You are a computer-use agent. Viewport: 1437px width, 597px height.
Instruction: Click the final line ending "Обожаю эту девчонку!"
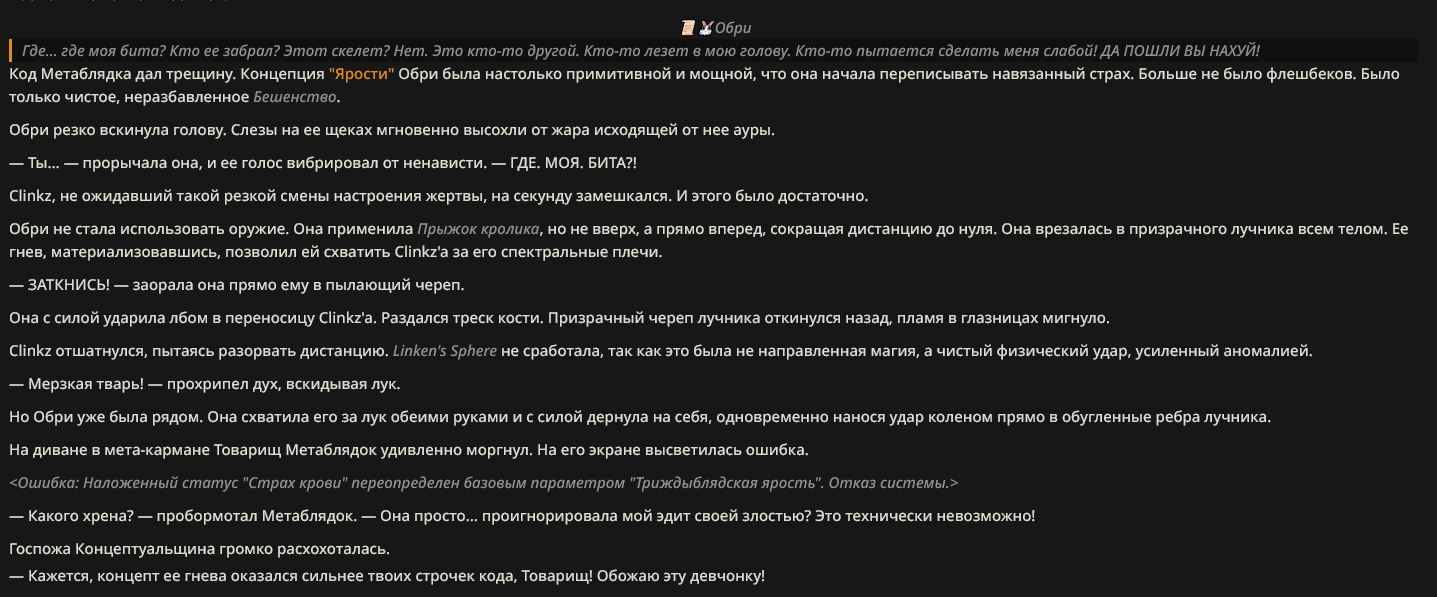point(387,576)
